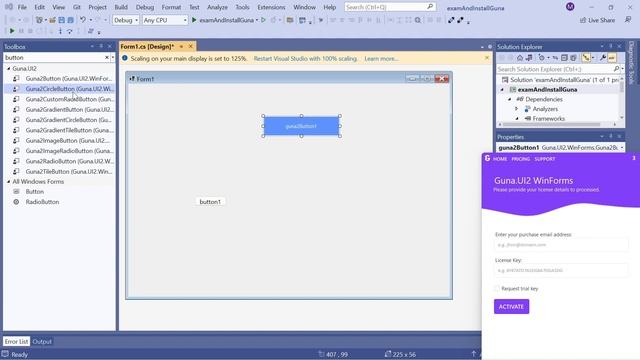The height and width of the screenshot is (360, 640).
Task: Select Guna2CircleButton in the Toolbox
Action: pyautogui.click(x=59, y=89)
